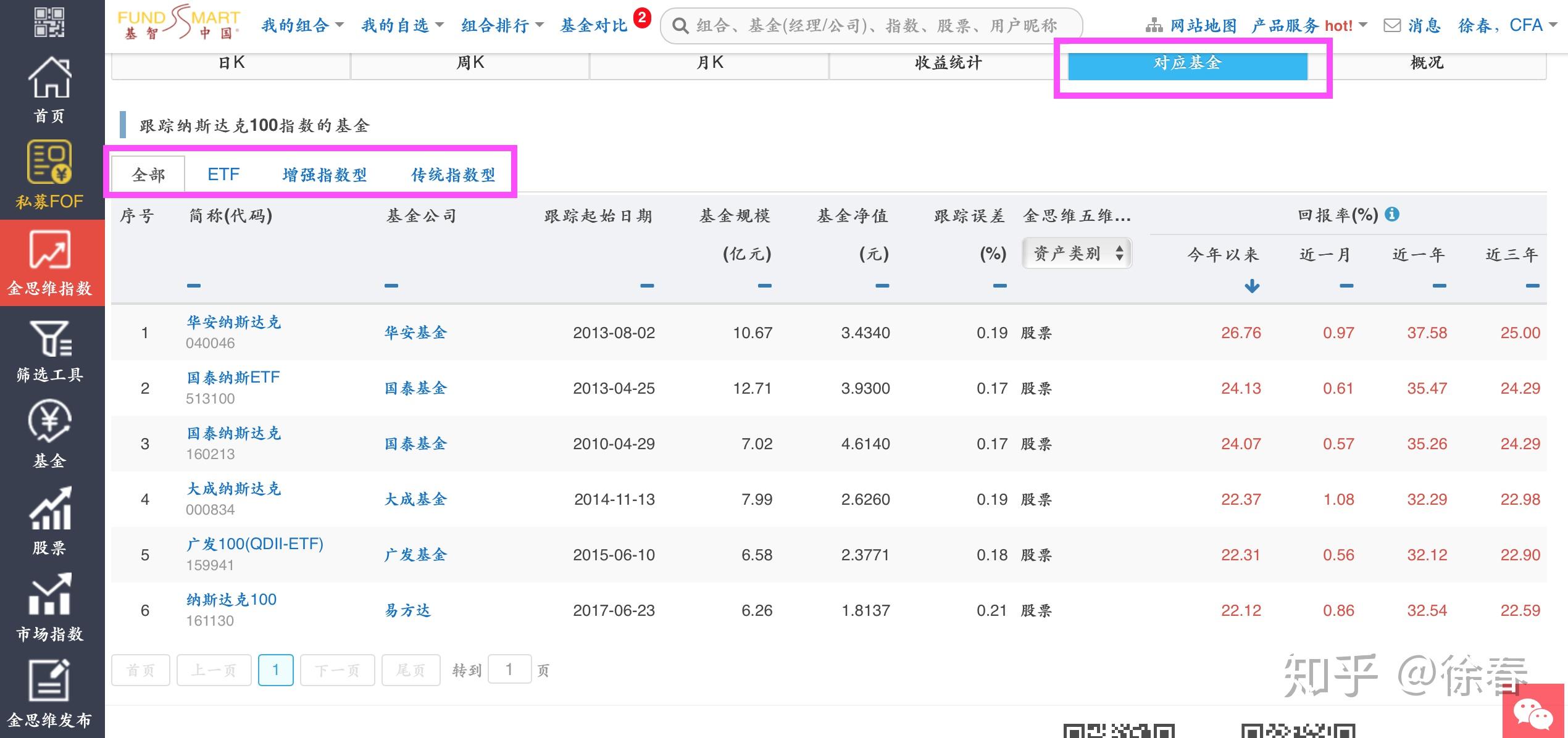Click info icon next to 回报率(%)

[1392, 214]
